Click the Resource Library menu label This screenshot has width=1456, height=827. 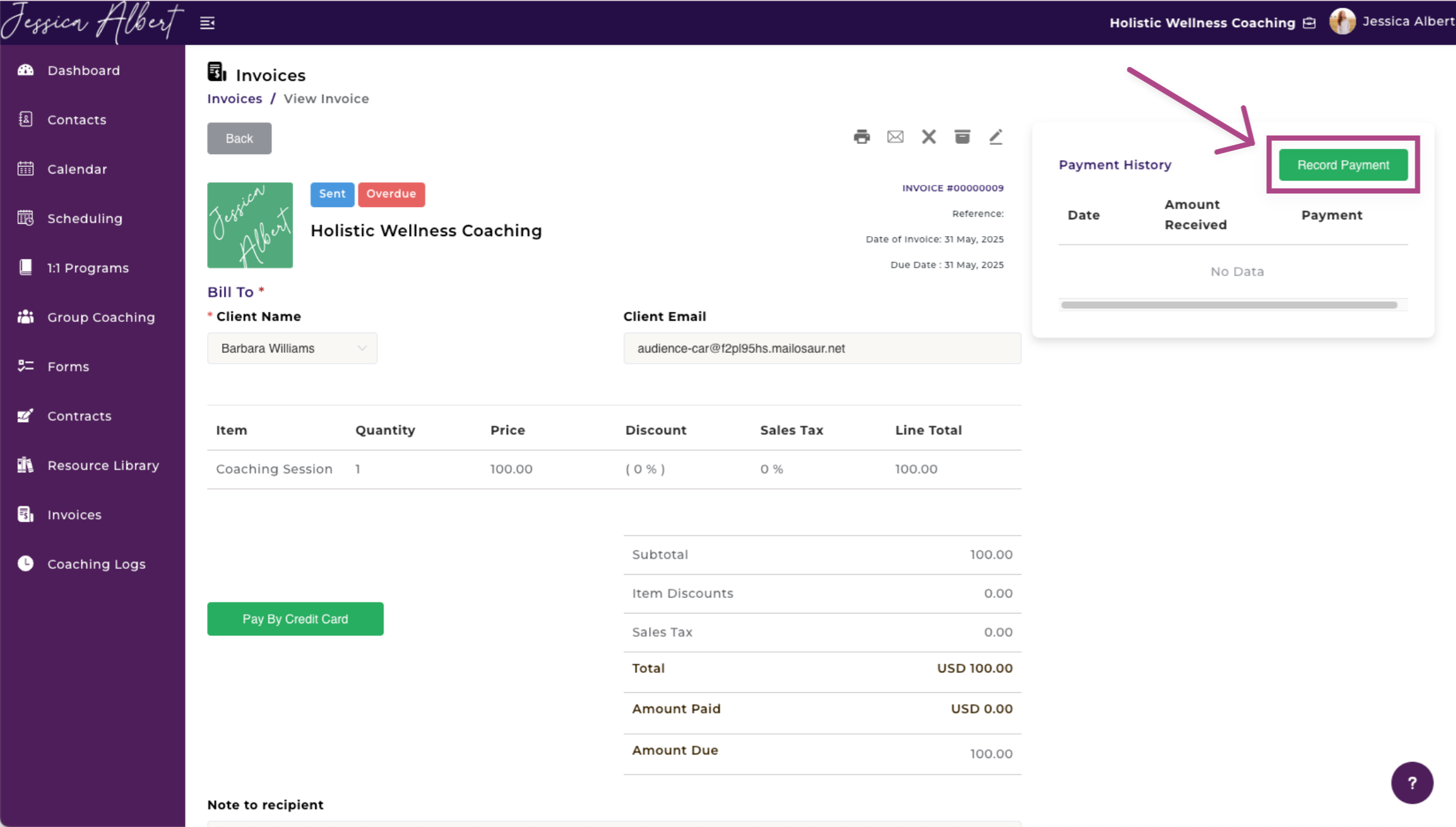(x=103, y=465)
